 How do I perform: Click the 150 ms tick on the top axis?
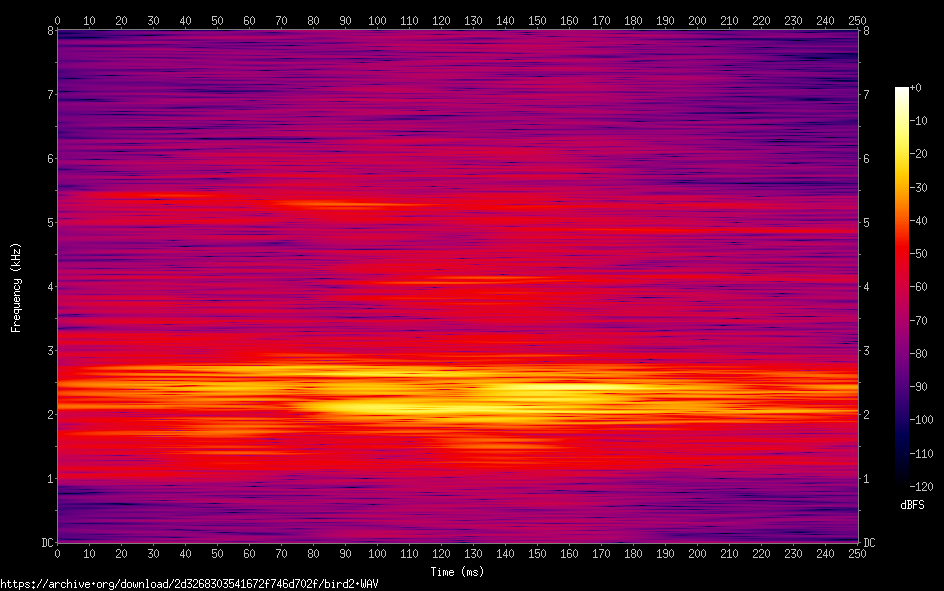[537, 19]
